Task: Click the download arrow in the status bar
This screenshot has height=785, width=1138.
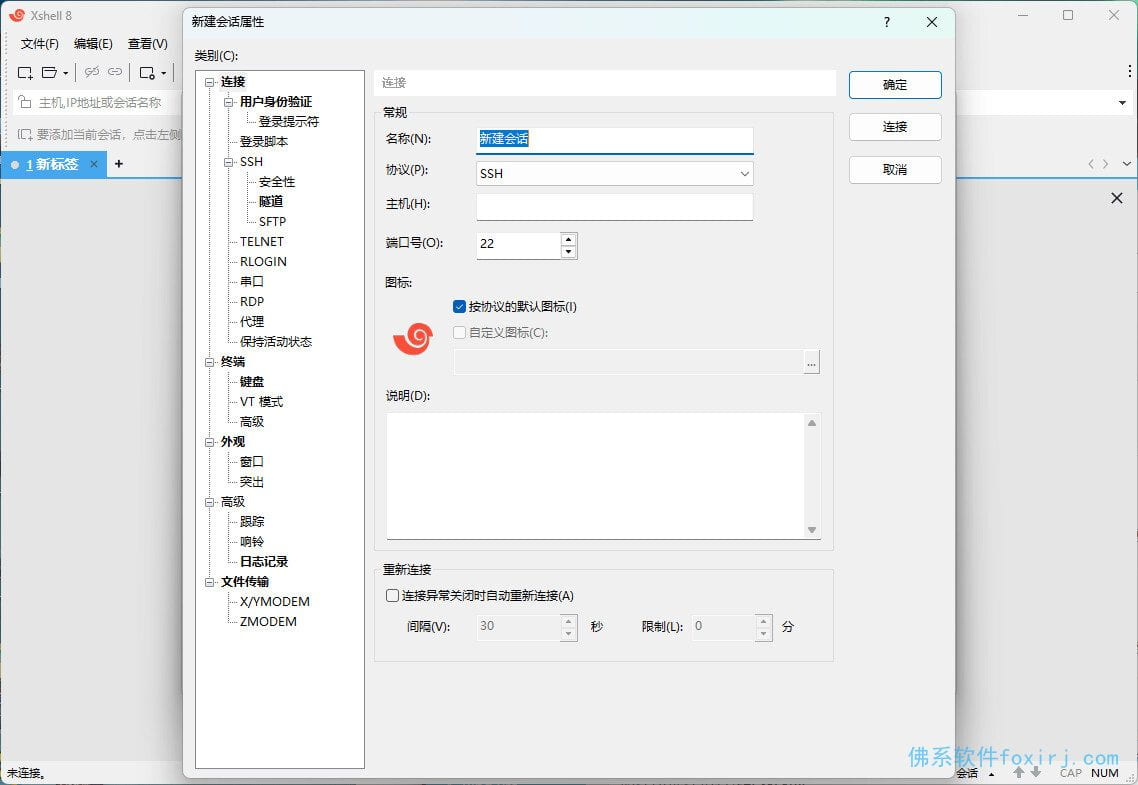Action: coord(1036,773)
